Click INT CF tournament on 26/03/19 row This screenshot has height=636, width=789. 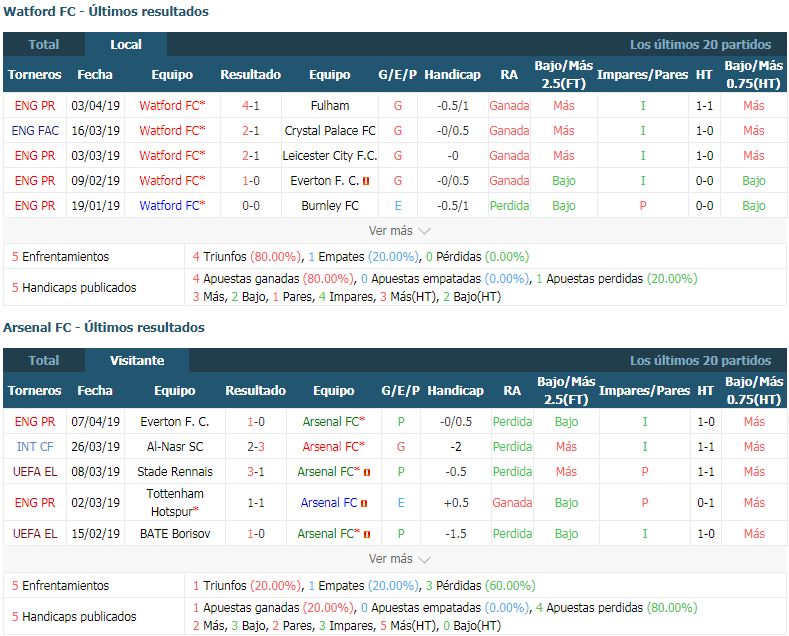coord(35,447)
